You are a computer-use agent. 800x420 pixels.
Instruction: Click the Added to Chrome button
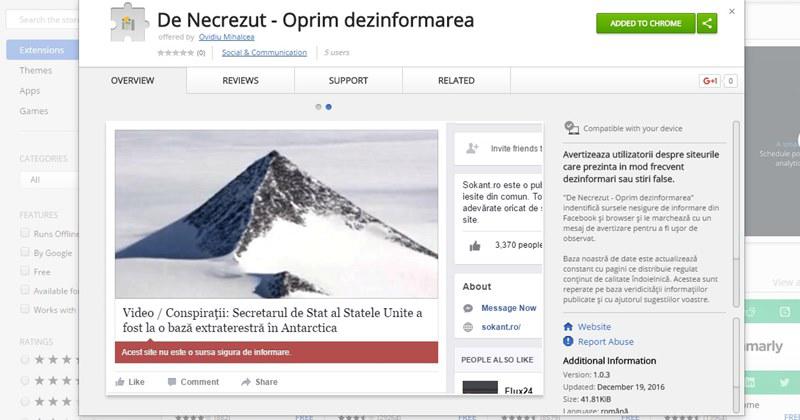(645, 23)
